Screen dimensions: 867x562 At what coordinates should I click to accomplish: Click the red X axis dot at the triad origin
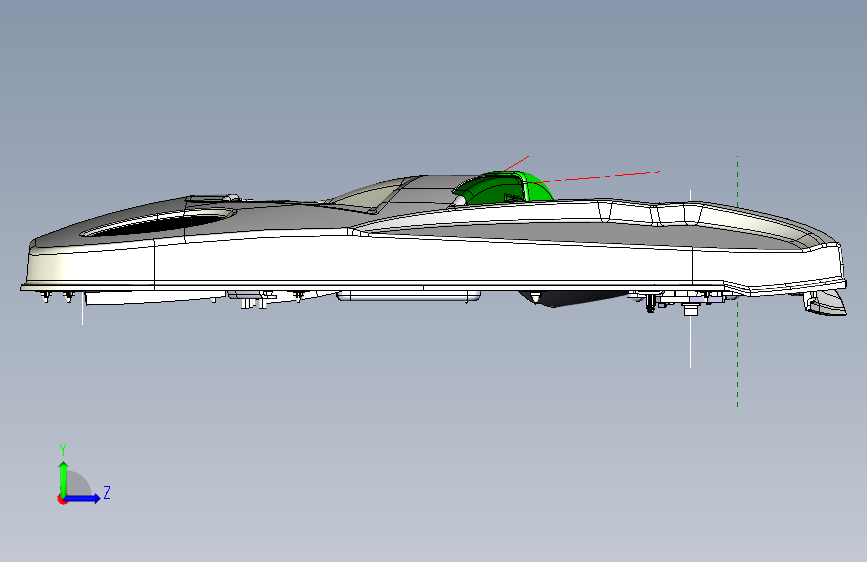[62, 499]
